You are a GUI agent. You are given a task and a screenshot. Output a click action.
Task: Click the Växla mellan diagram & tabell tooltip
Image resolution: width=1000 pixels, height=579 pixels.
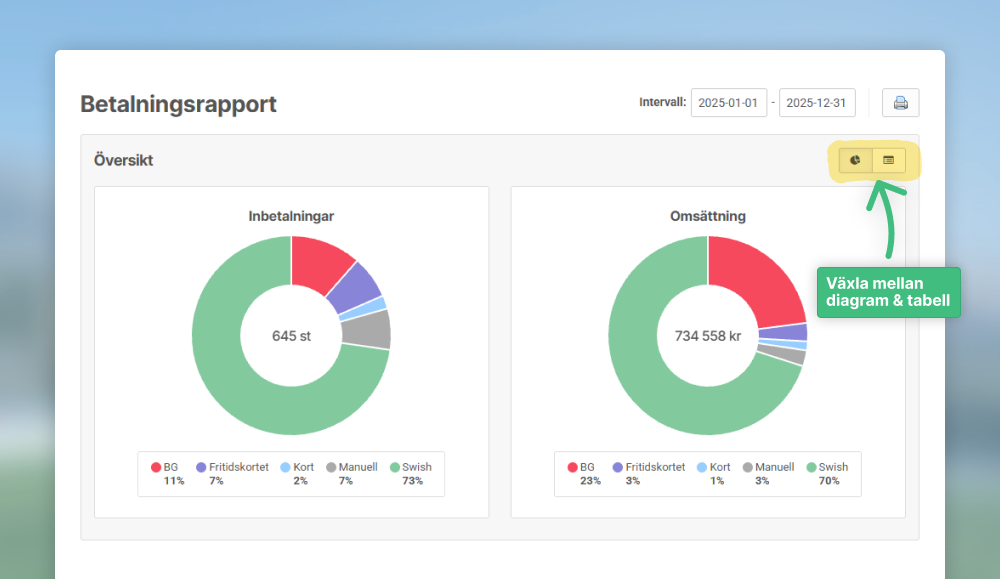click(x=888, y=292)
